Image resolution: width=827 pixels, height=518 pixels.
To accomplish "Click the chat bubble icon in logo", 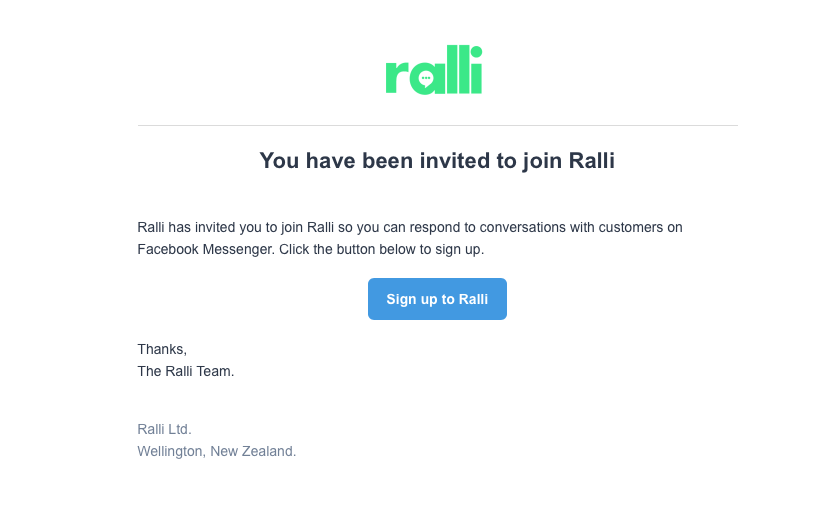I will pos(426,80).
